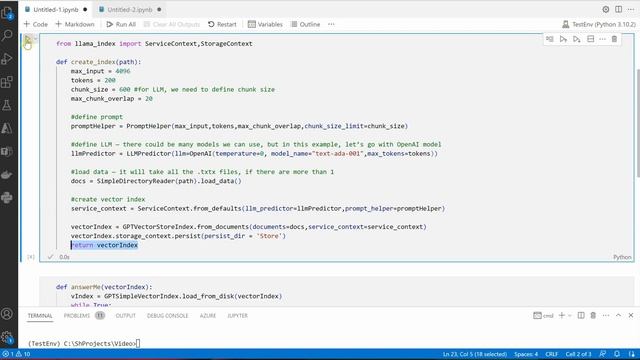Select the AZURE panel tab
640x360 pixels.
[208, 316]
